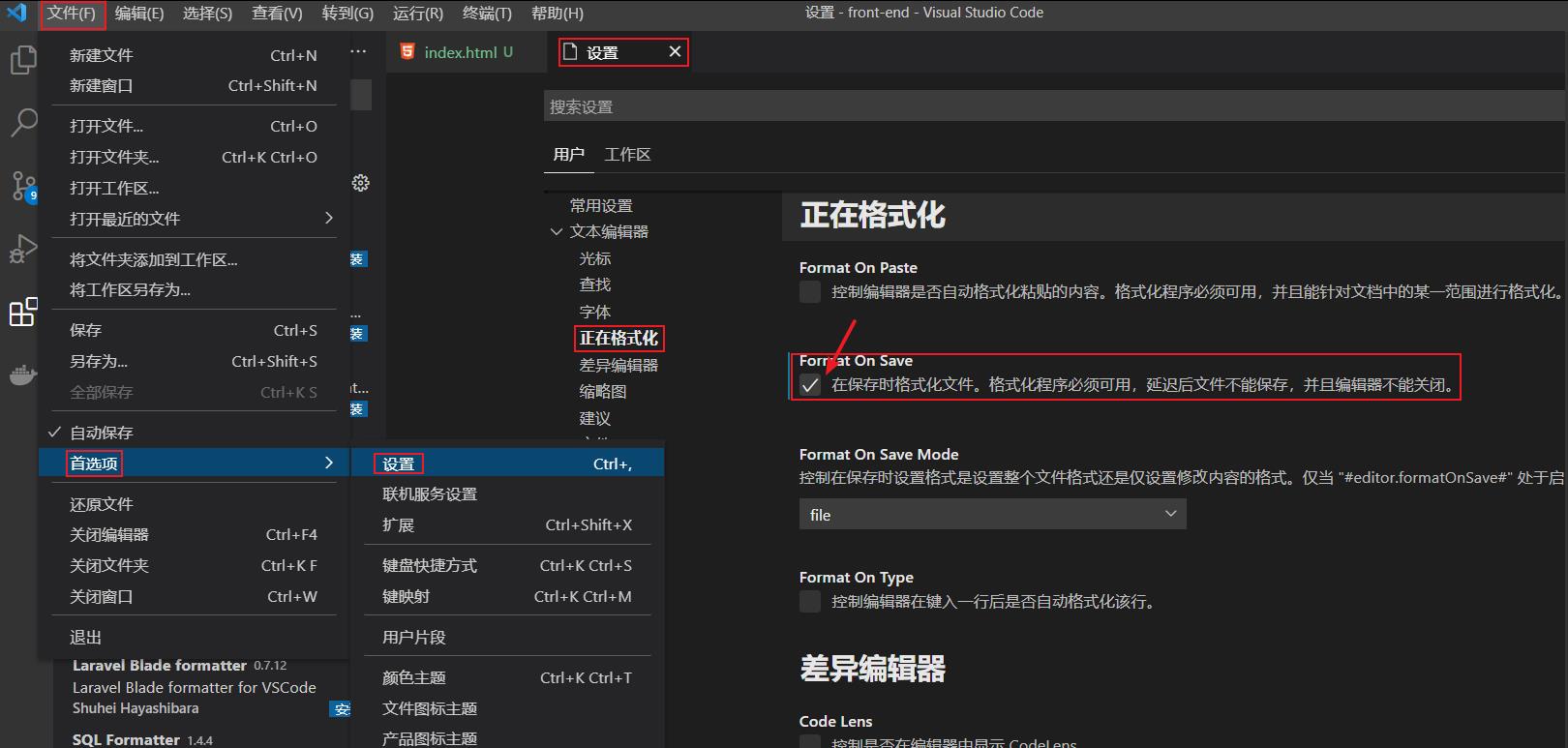Expand the 打开最近的文件 submenu
Viewport: 1568px width, 748px height.
coord(194,219)
